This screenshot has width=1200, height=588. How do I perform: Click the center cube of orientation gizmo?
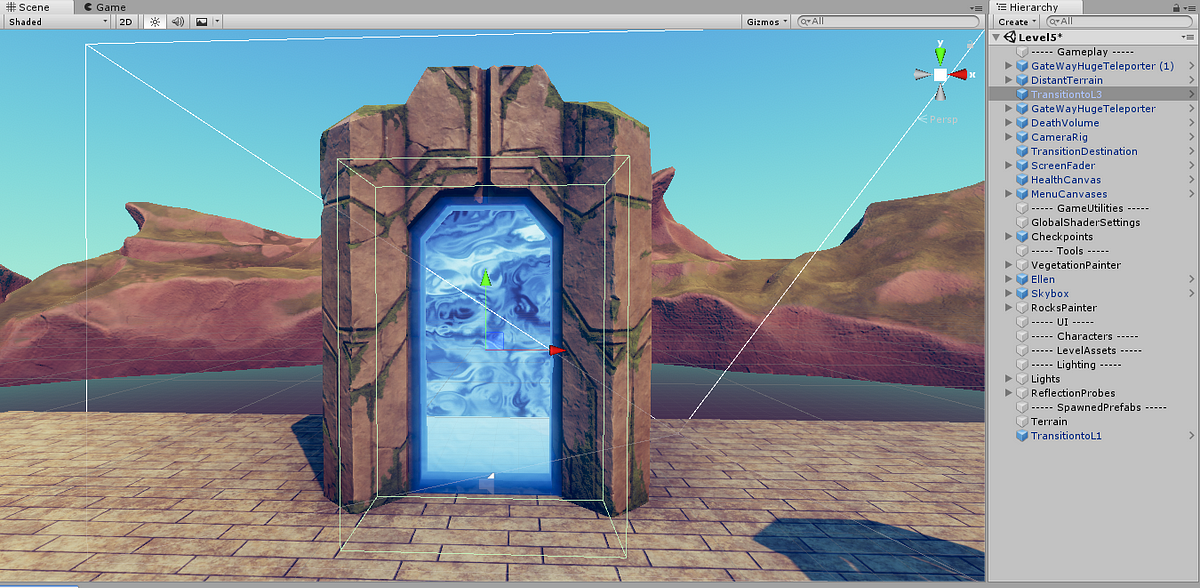[940, 74]
